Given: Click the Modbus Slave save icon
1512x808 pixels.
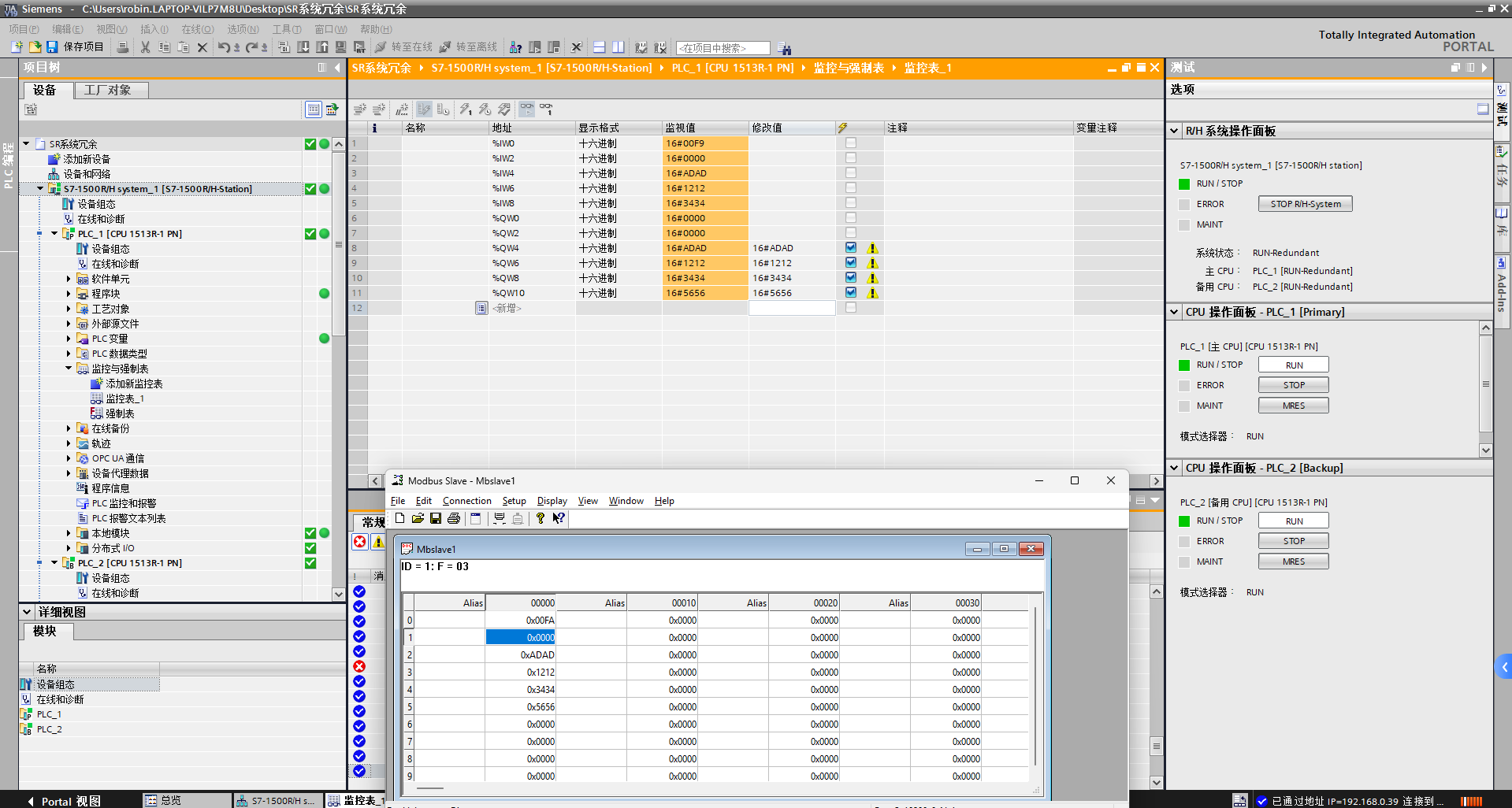Looking at the screenshot, I should pyautogui.click(x=436, y=518).
